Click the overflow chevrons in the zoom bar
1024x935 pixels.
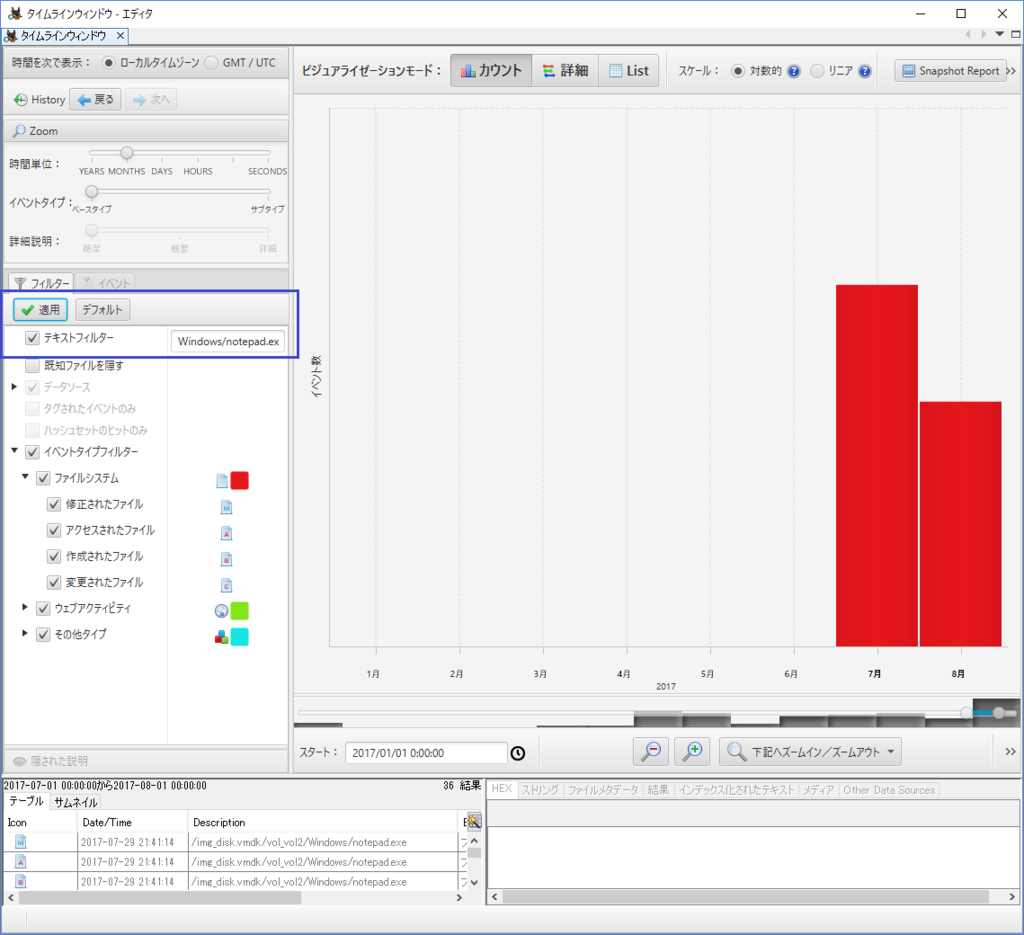[1010, 752]
